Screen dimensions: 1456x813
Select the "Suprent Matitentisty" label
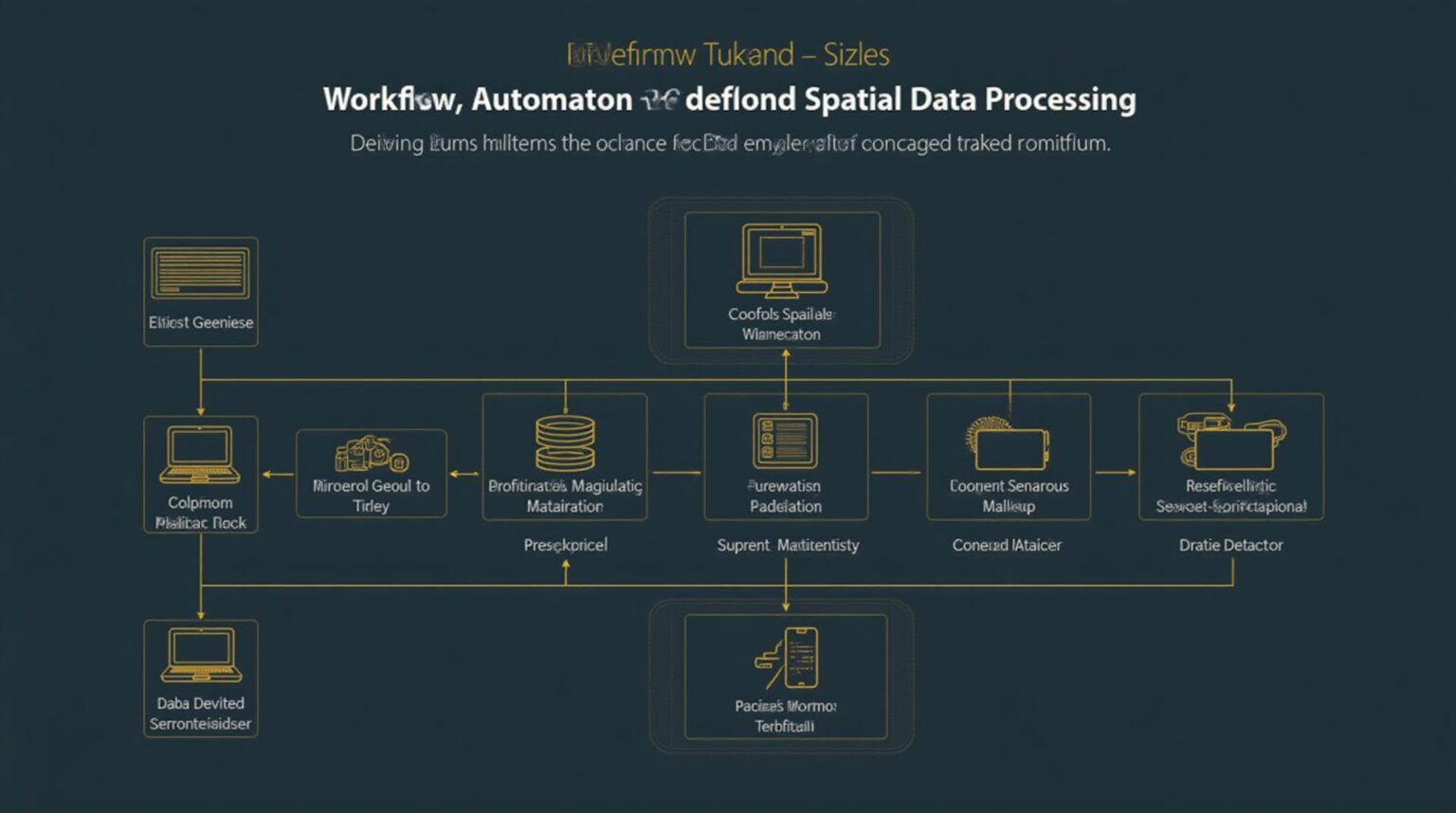click(x=787, y=545)
